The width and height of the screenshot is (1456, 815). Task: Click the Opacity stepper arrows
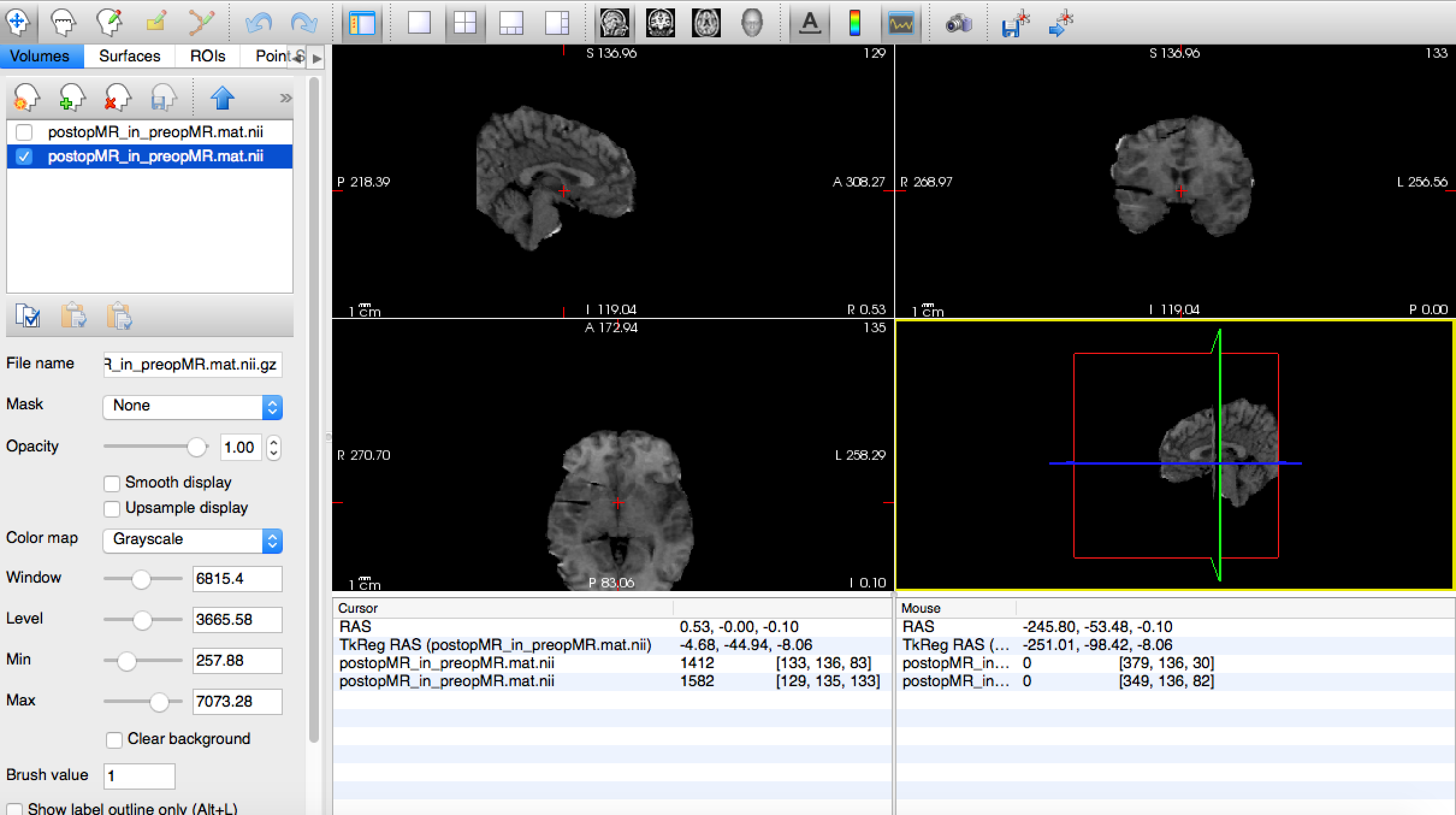(x=274, y=447)
